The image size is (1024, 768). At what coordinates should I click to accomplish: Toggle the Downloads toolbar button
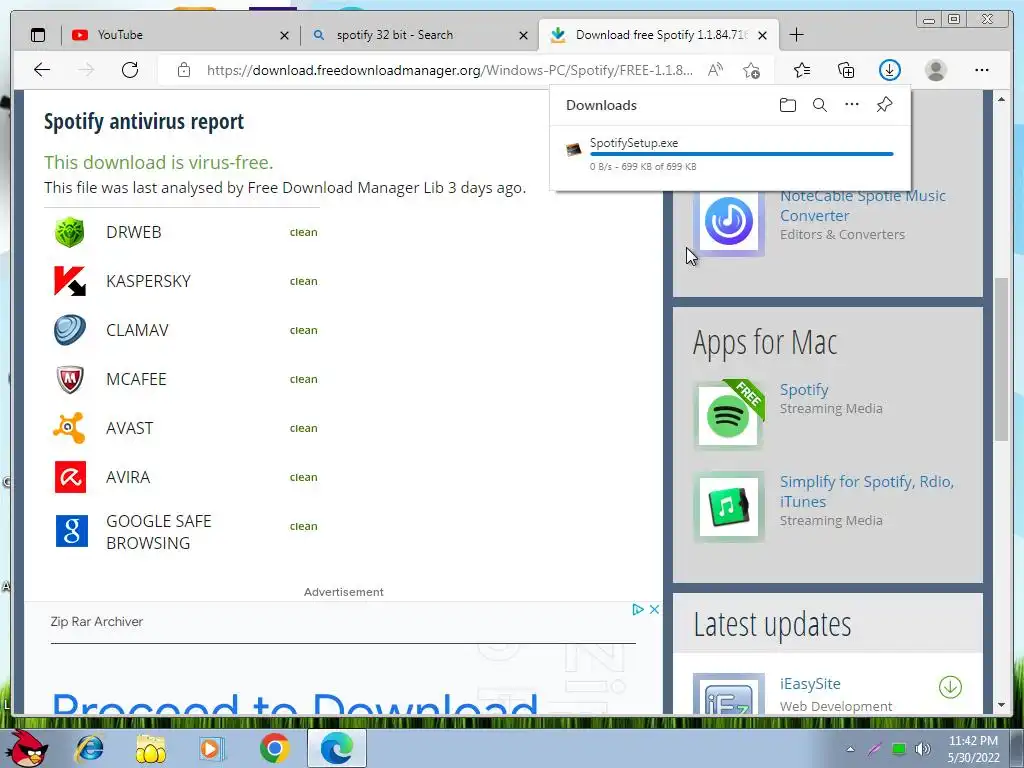click(889, 70)
